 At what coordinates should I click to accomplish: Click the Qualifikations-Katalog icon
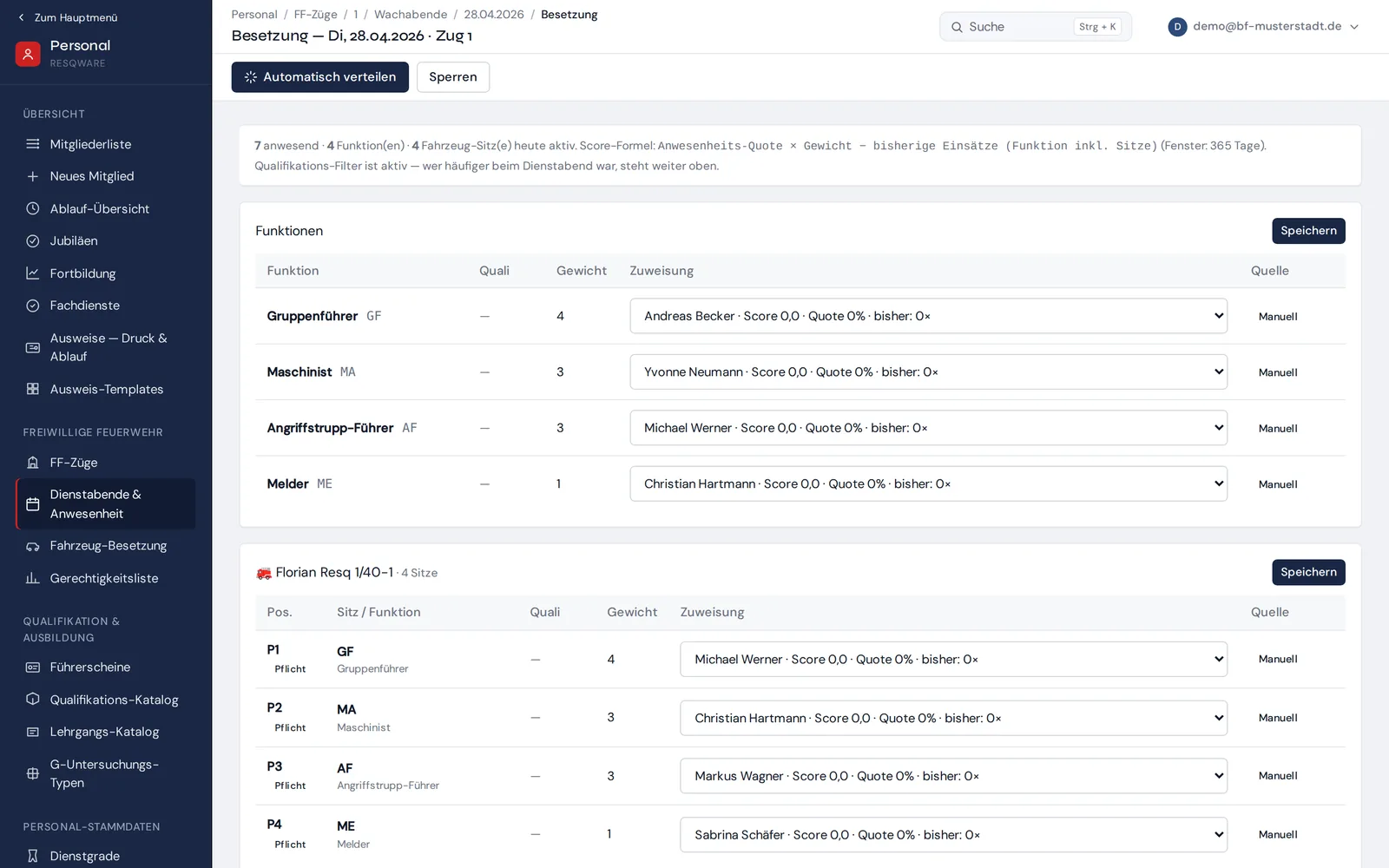[33, 700]
